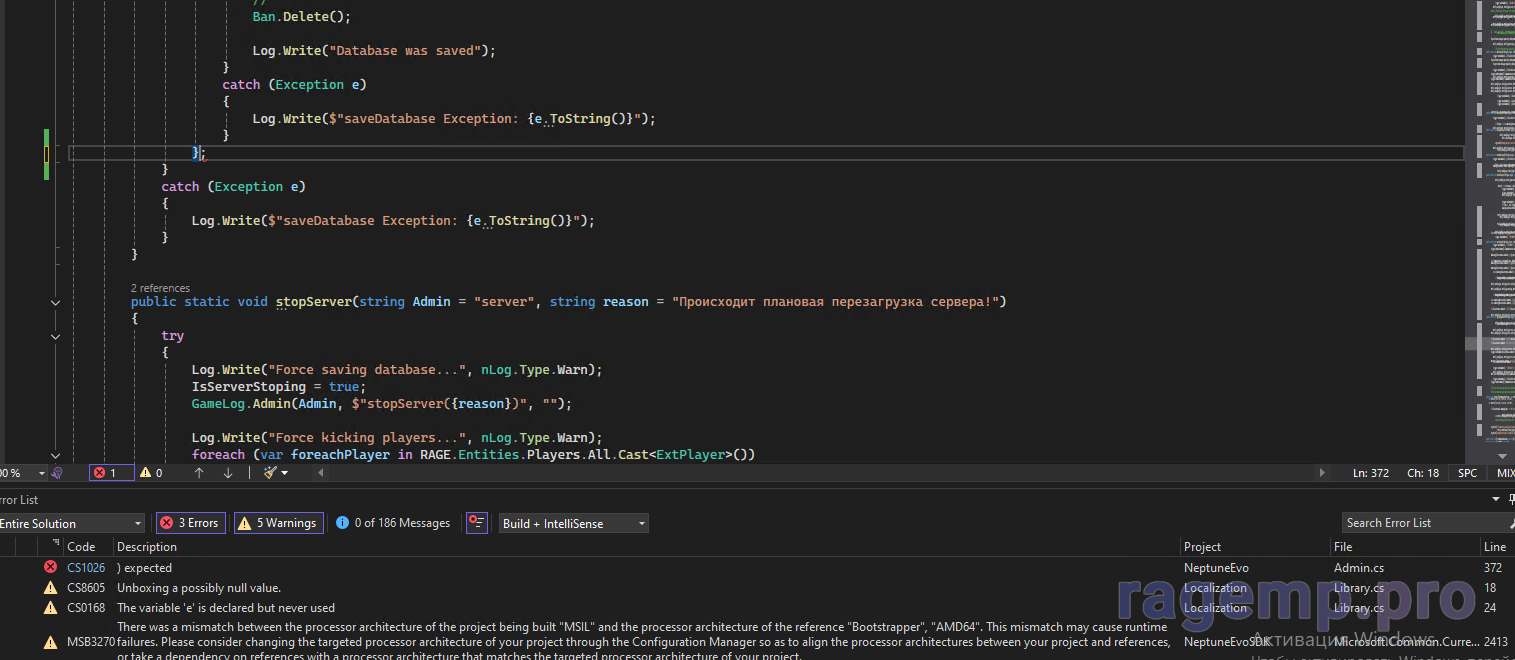Image resolution: width=1515 pixels, height=660 pixels.
Task: Open the Build + IntelliSense dropdown
Action: [574, 523]
